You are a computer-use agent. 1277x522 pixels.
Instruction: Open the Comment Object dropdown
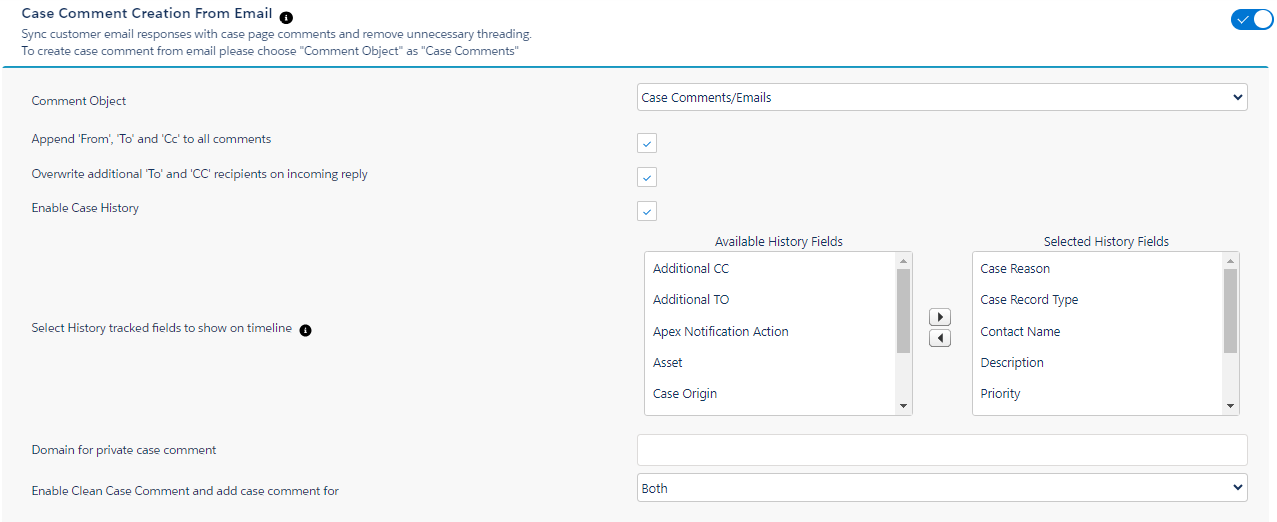coord(942,97)
